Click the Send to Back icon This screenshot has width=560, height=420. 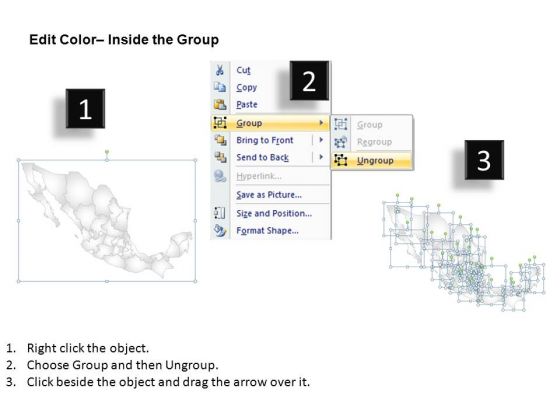point(220,157)
